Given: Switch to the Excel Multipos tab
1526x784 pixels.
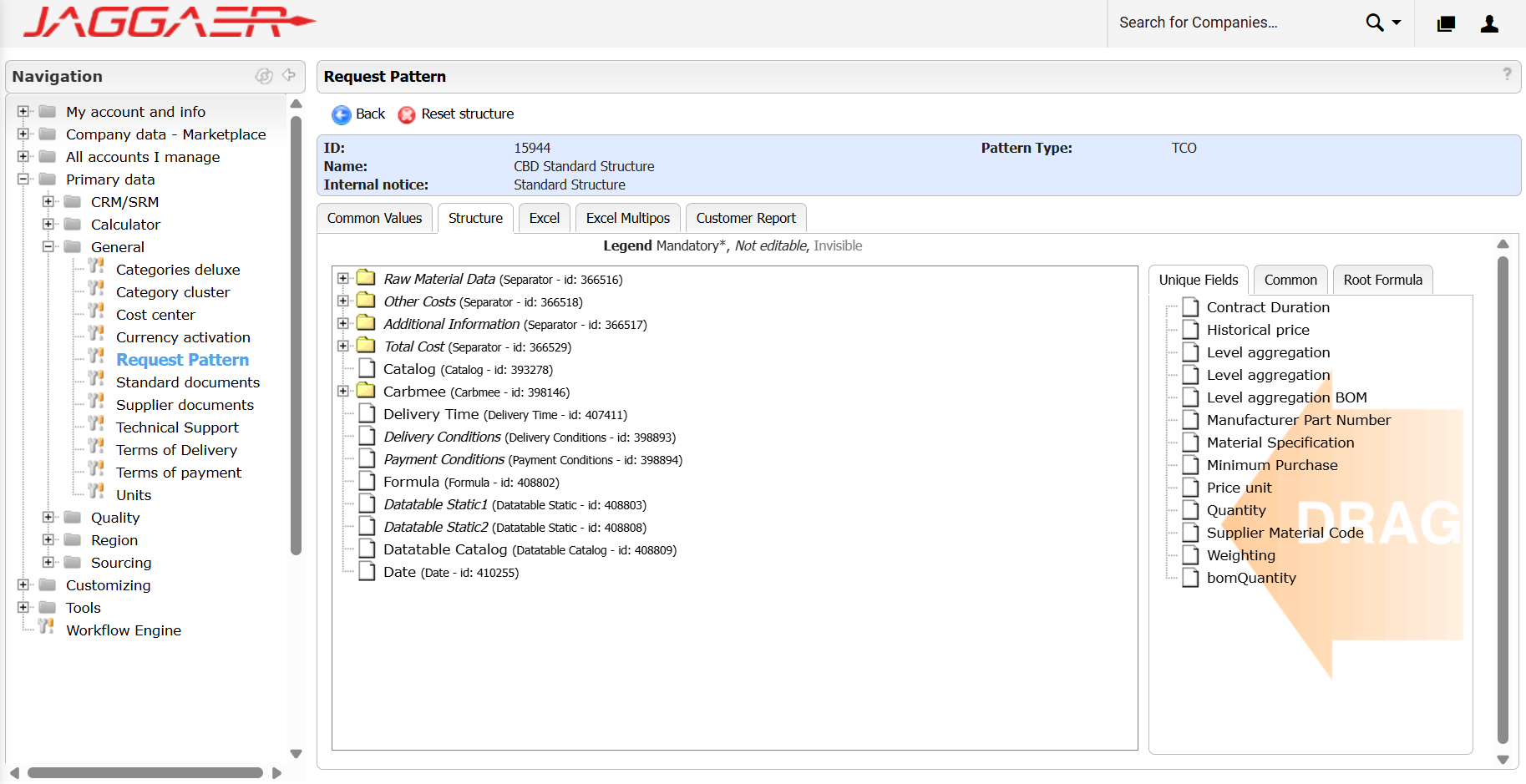Looking at the screenshot, I should [628, 218].
